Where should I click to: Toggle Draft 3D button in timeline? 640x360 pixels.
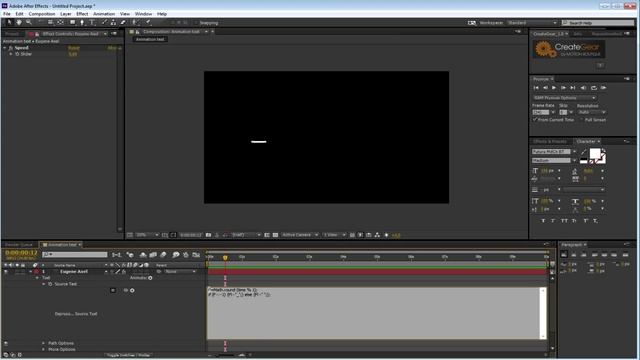130,255
